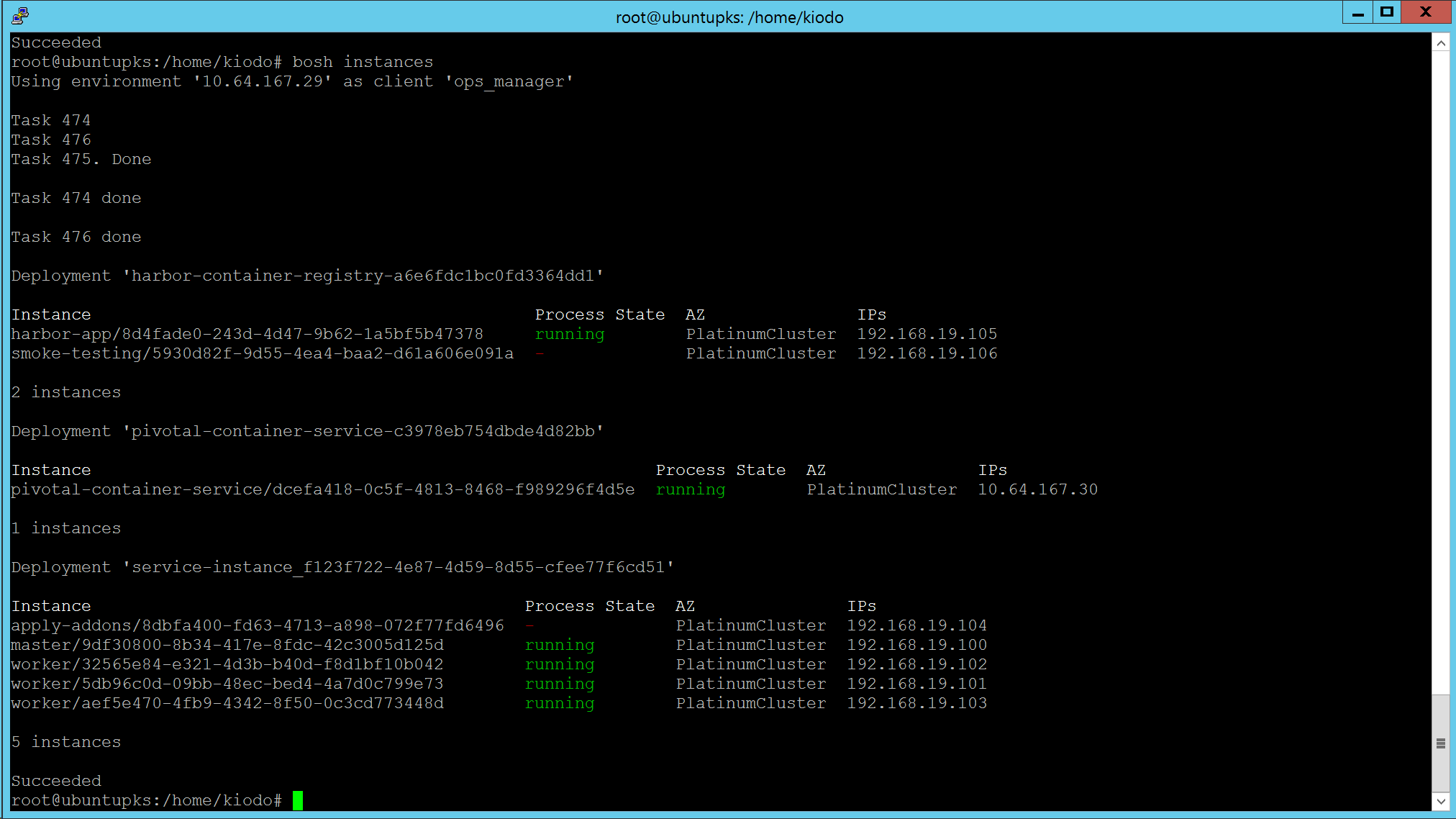1456x819 pixels.
Task: Click the 'bosh instances' command text
Action: pos(363,62)
